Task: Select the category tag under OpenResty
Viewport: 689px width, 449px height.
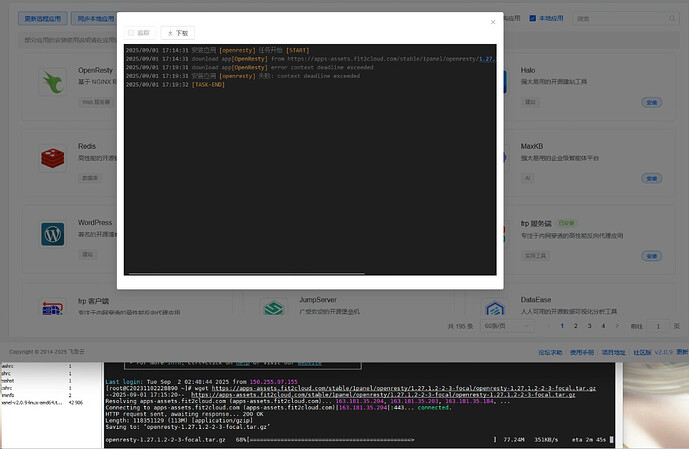Action: [x=96, y=102]
